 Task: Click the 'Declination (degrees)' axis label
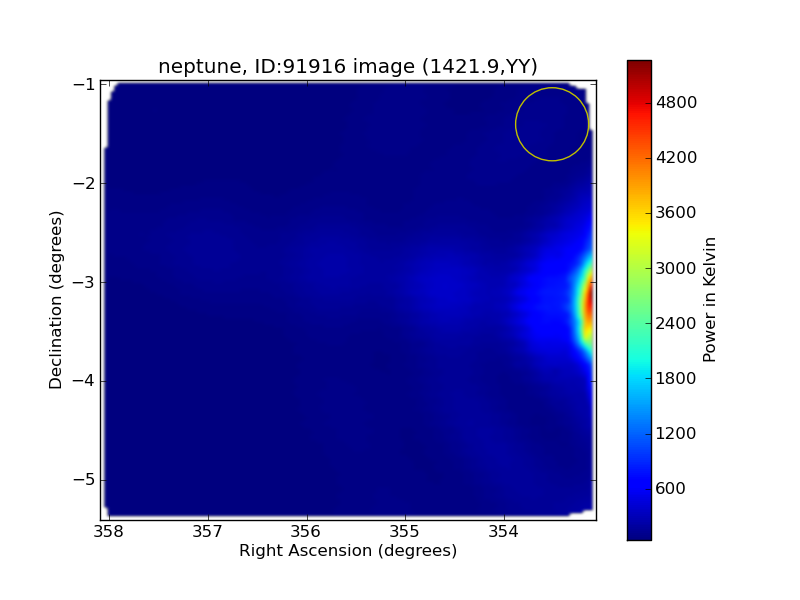pos(55,300)
